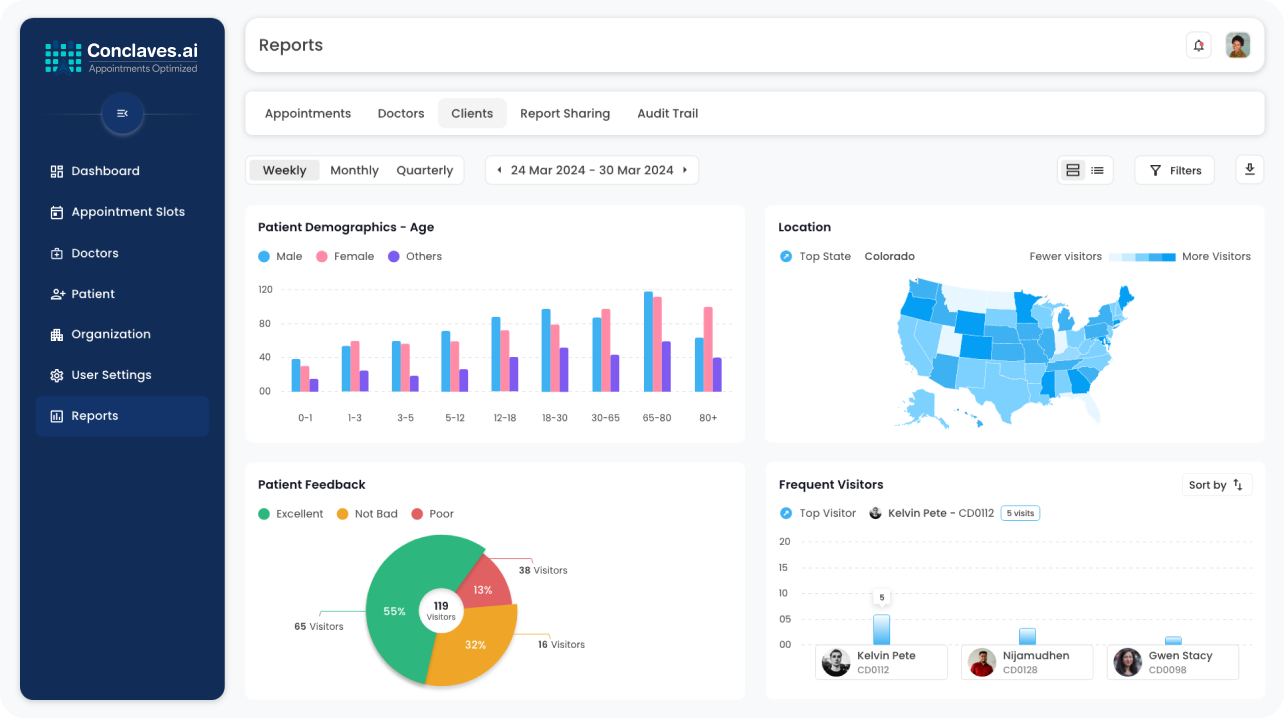This screenshot has height=718, width=1284.
Task: Switch to the Audit Trail tab
Action: (667, 114)
